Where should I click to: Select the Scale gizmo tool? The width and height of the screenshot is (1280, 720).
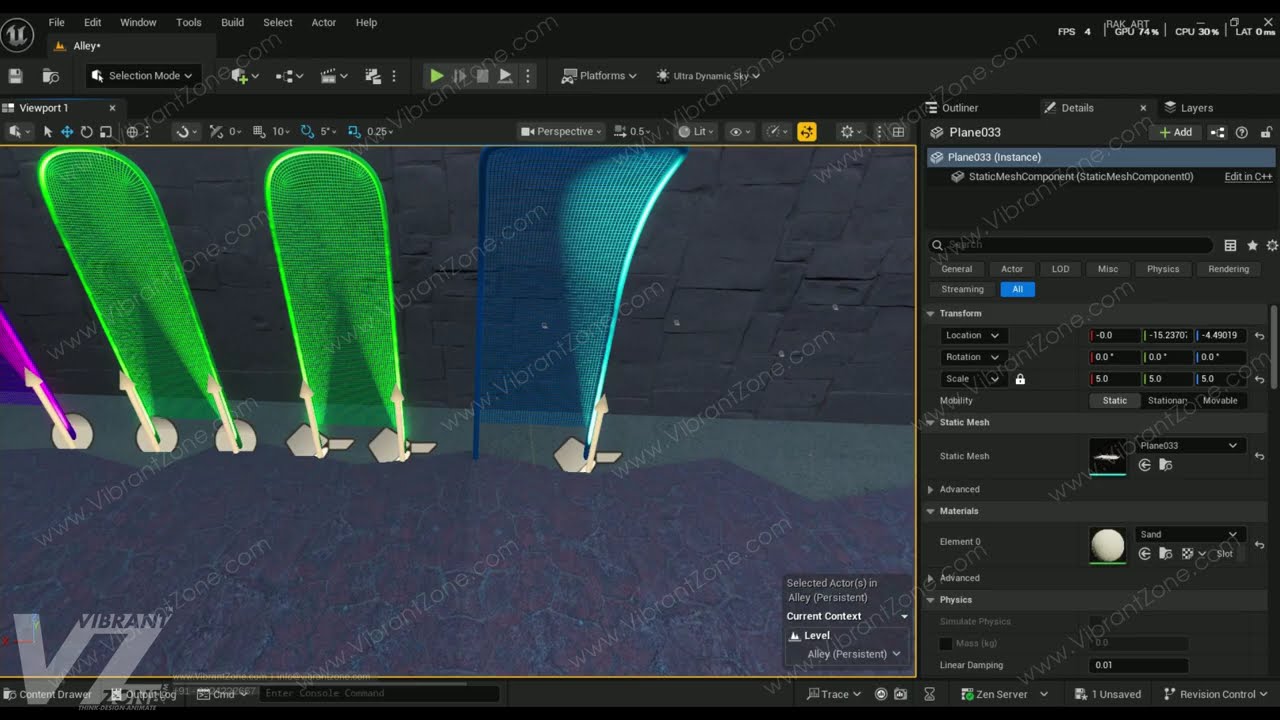[x=105, y=132]
